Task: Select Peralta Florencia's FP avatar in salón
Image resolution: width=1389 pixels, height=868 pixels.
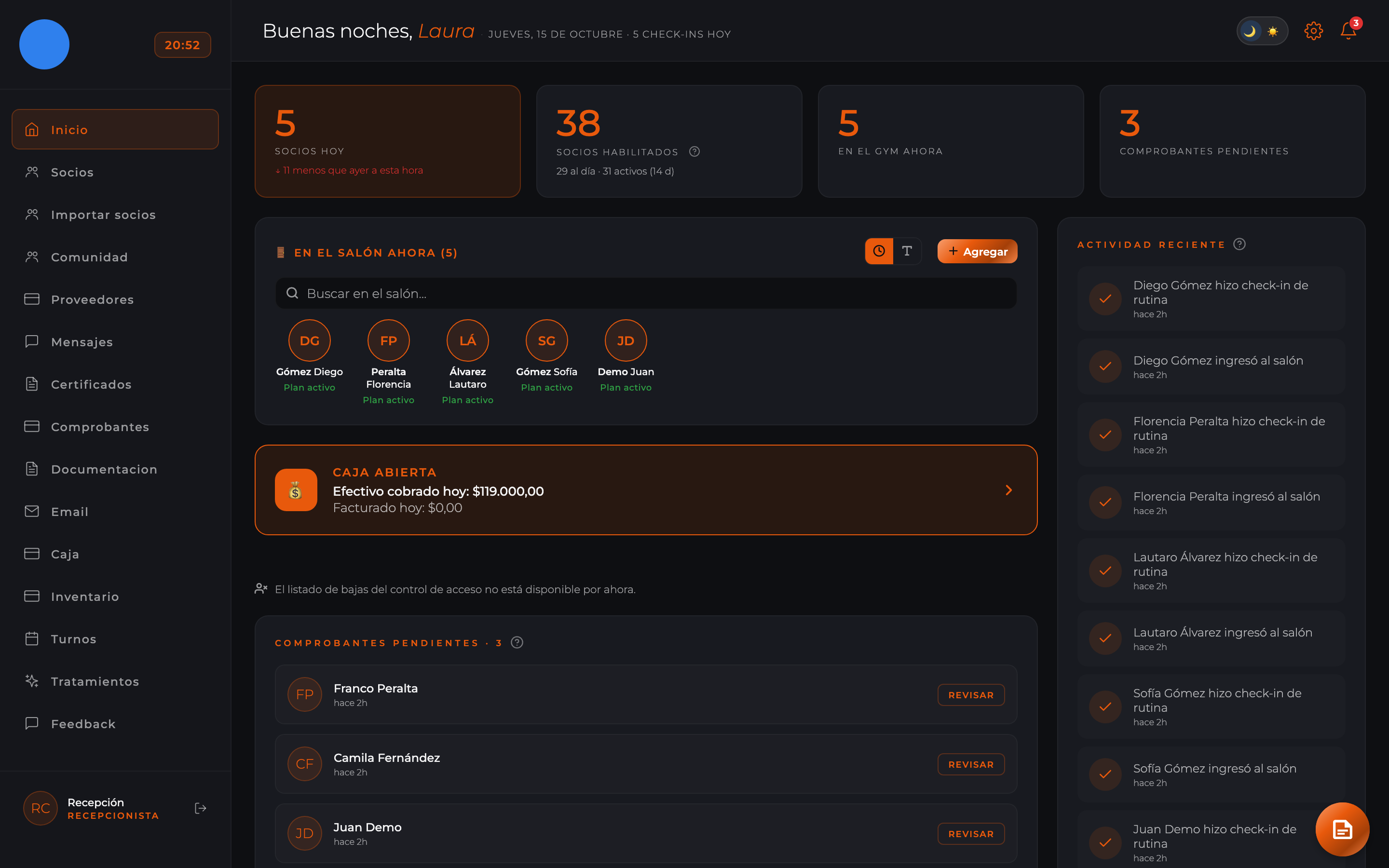Action: [389, 340]
